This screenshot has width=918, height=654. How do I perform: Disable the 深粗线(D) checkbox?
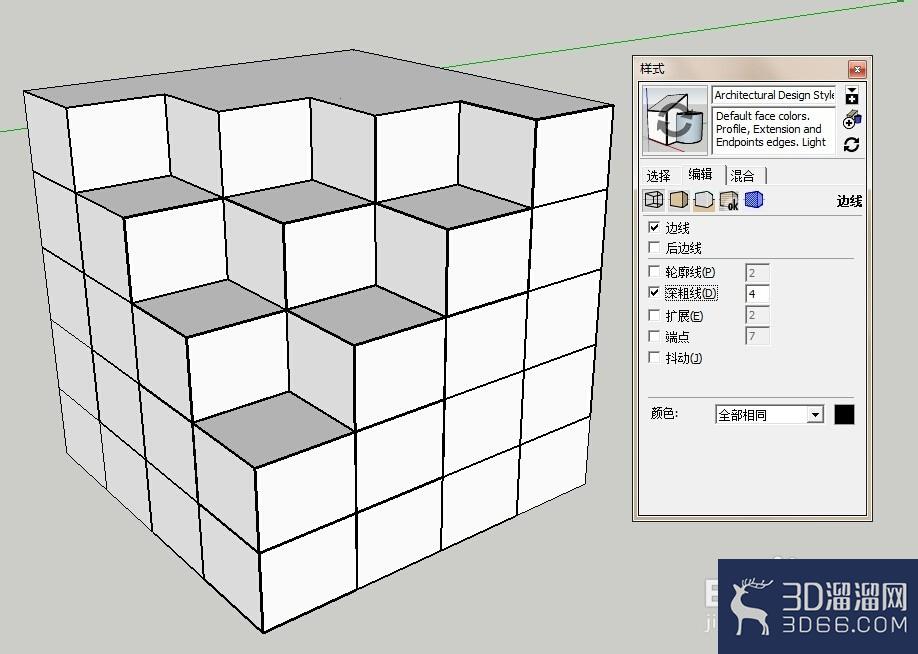[x=655, y=292]
